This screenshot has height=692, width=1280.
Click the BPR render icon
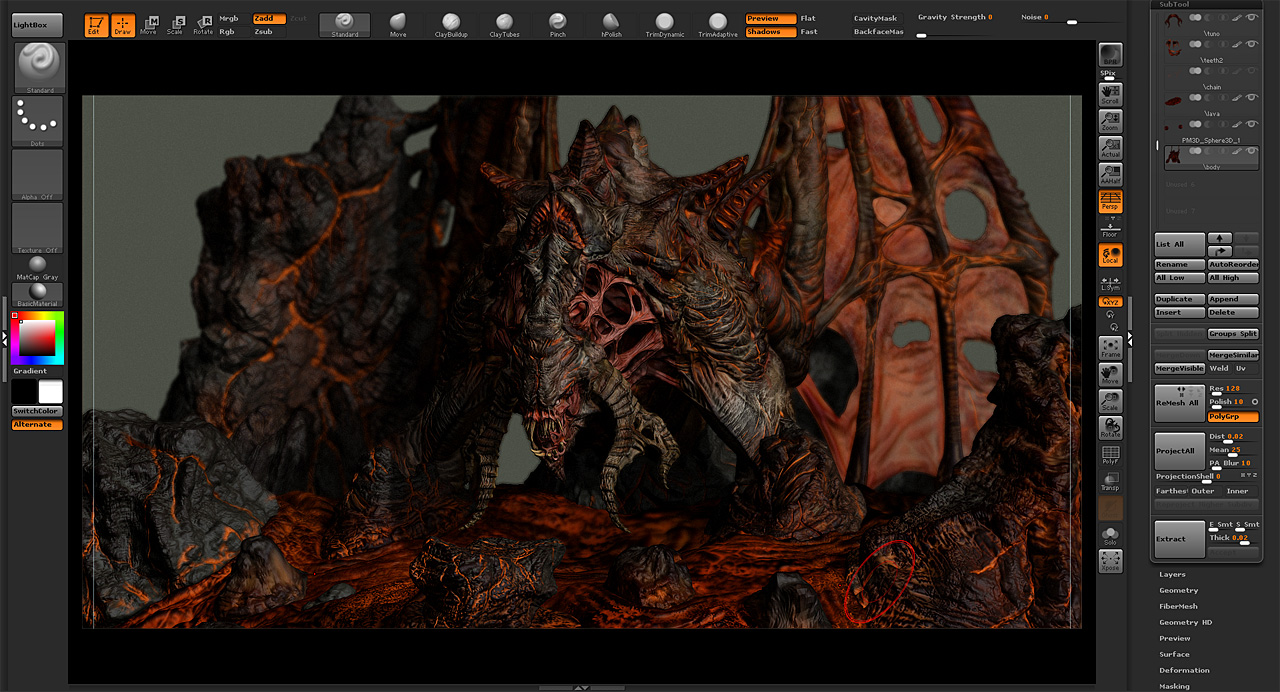click(x=1110, y=55)
